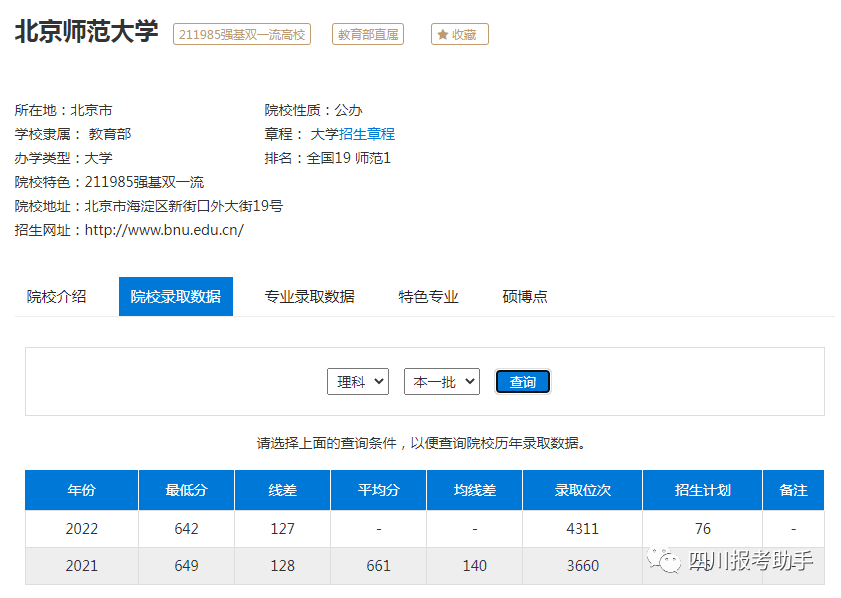Click the 649 minimum score cell
Viewport: 841px width, 598px height.
click(186, 566)
